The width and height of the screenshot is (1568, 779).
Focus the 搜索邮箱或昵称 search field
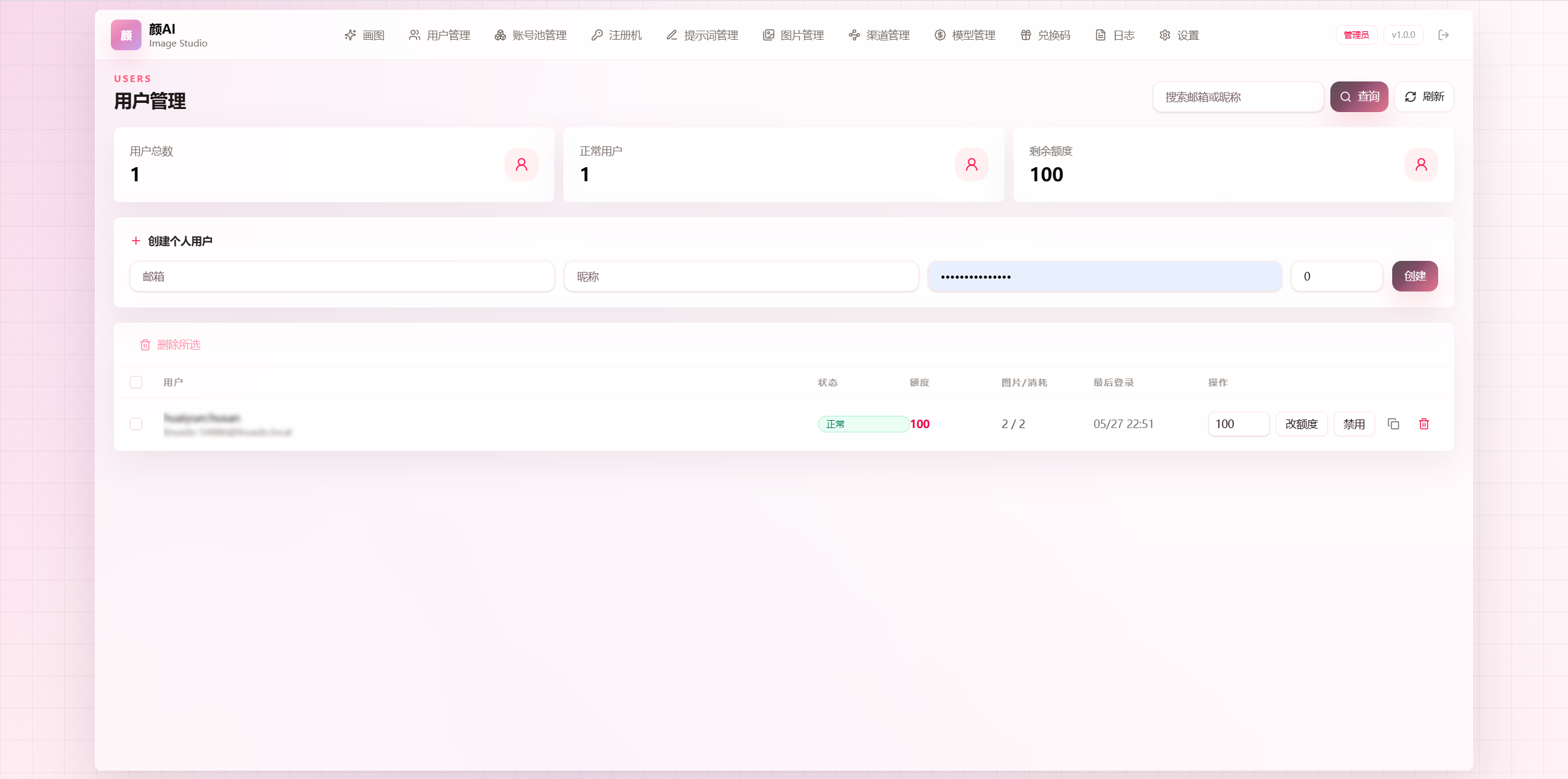[1238, 97]
